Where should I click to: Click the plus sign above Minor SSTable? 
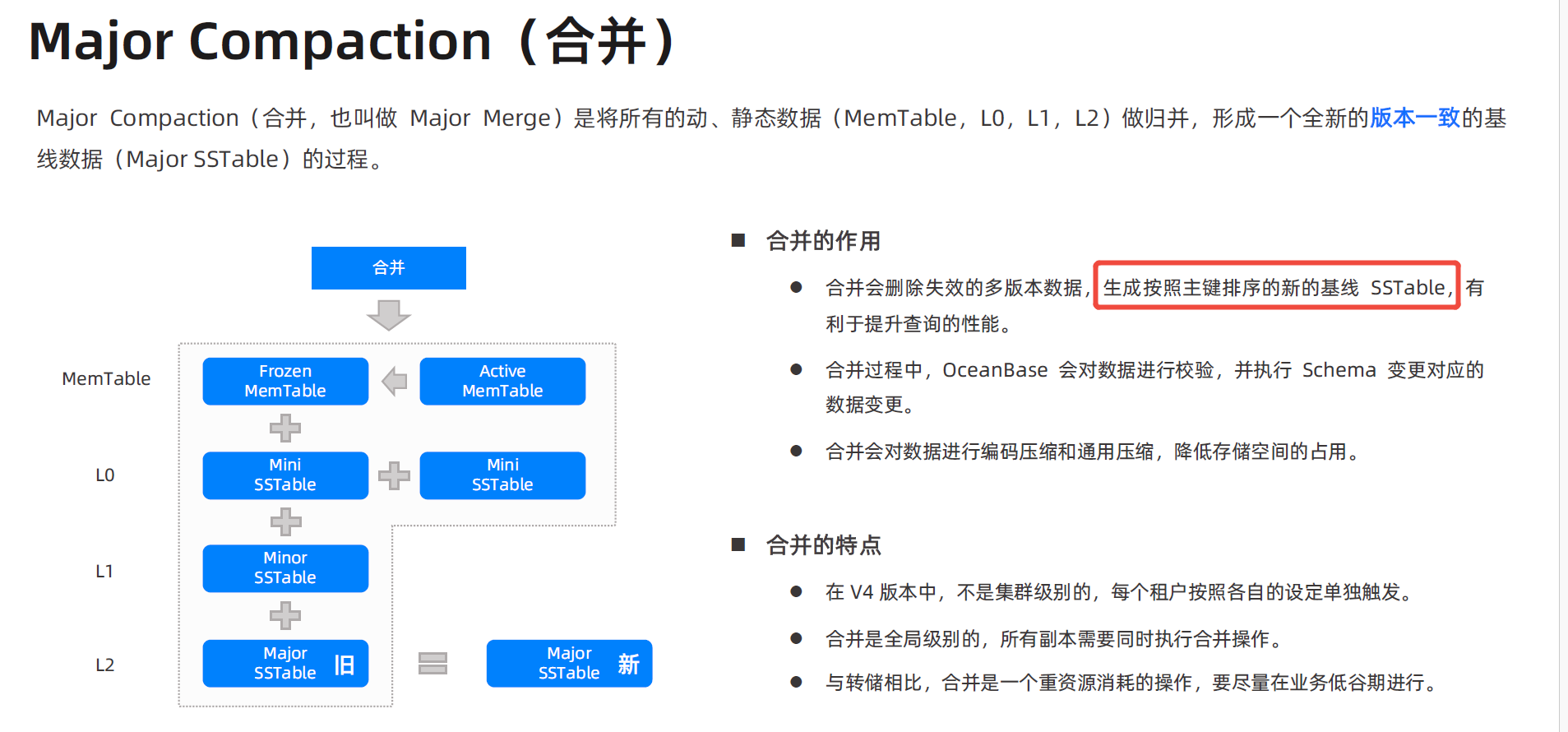pyautogui.click(x=285, y=521)
